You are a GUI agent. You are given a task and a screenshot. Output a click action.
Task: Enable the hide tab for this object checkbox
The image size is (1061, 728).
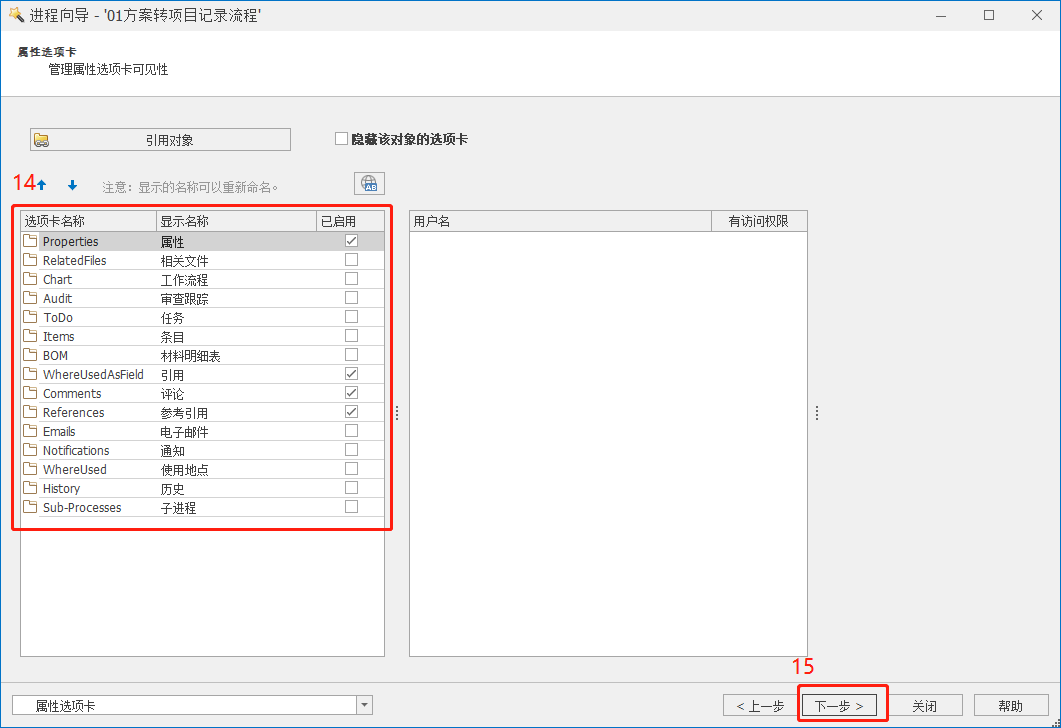pos(341,139)
